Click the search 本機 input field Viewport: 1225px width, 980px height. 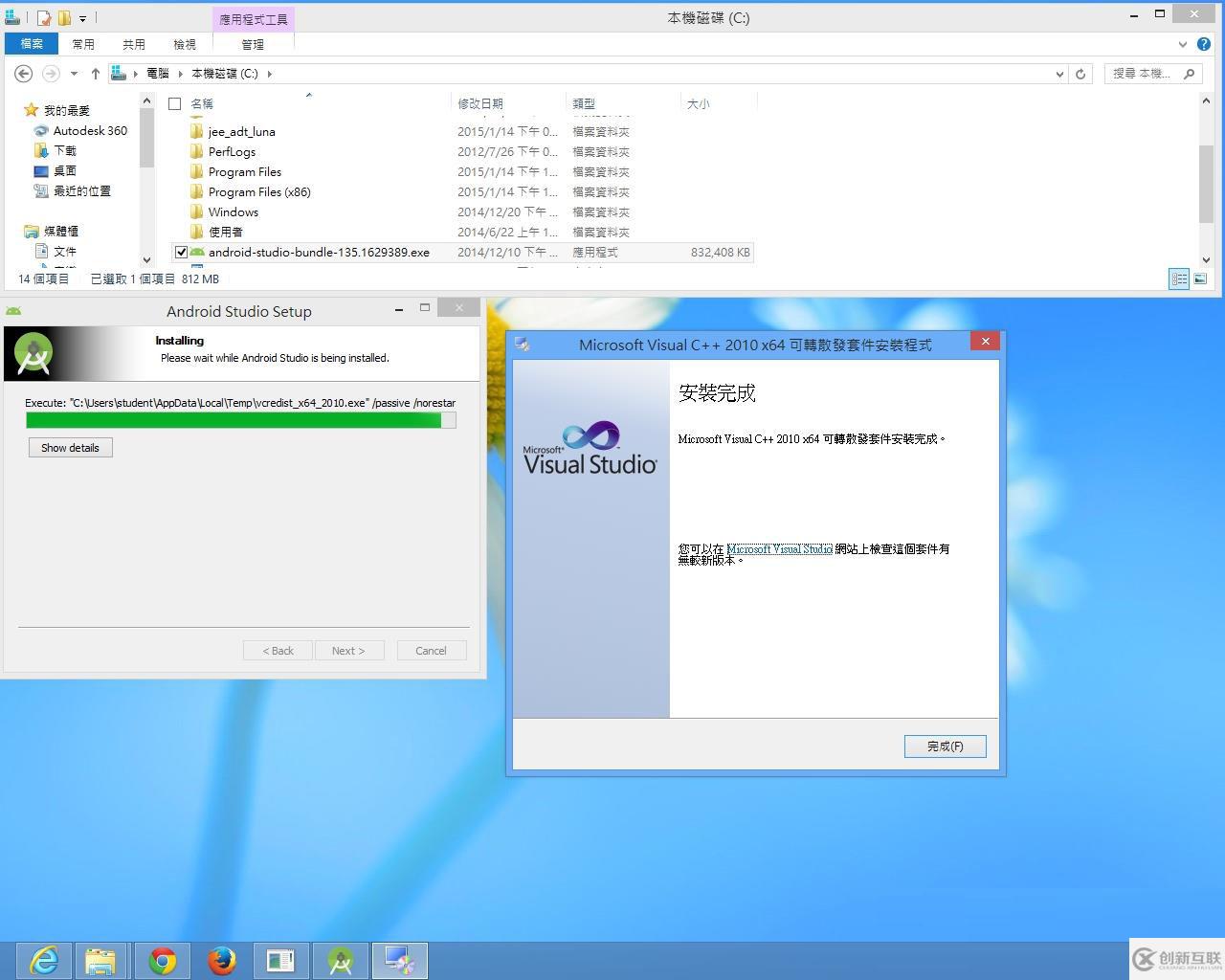tap(1143, 74)
